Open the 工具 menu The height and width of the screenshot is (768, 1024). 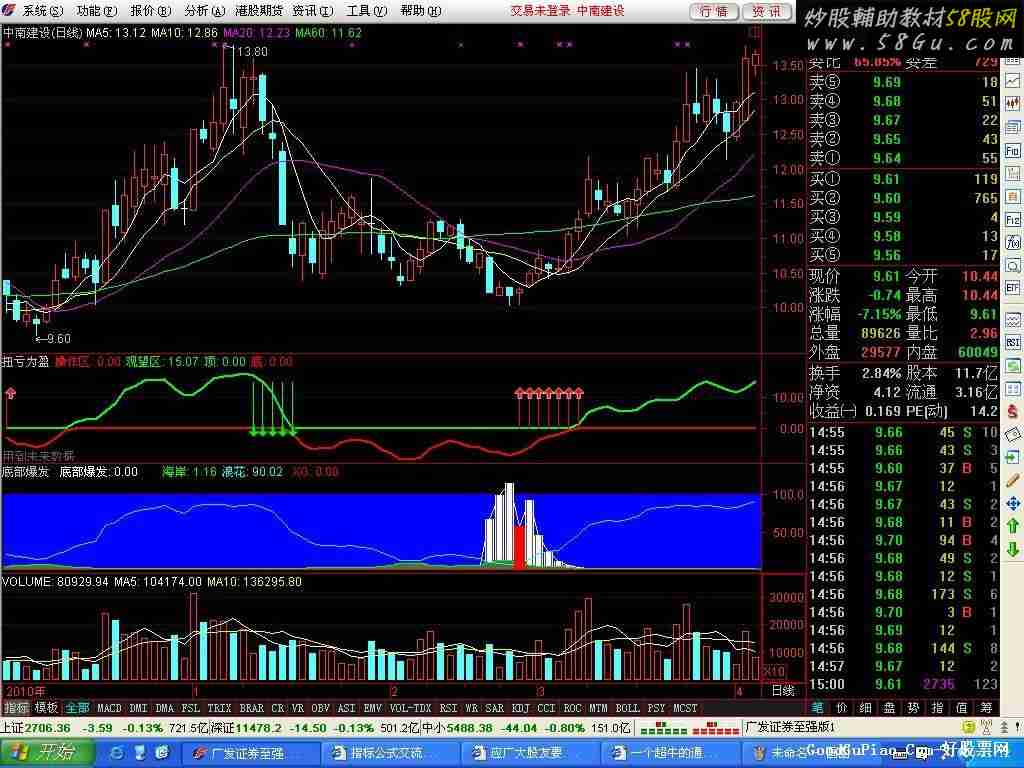tap(364, 11)
